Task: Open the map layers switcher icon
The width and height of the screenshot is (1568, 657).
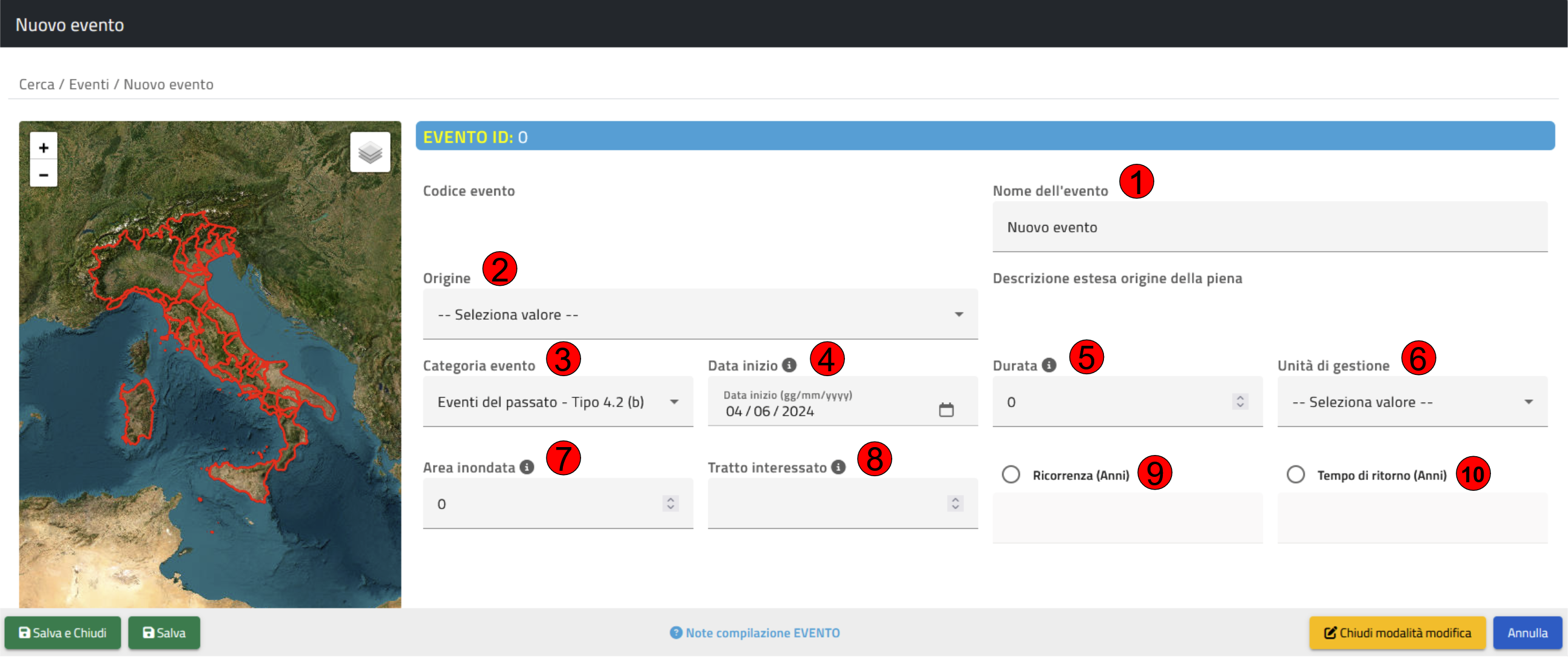Action: 370,152
